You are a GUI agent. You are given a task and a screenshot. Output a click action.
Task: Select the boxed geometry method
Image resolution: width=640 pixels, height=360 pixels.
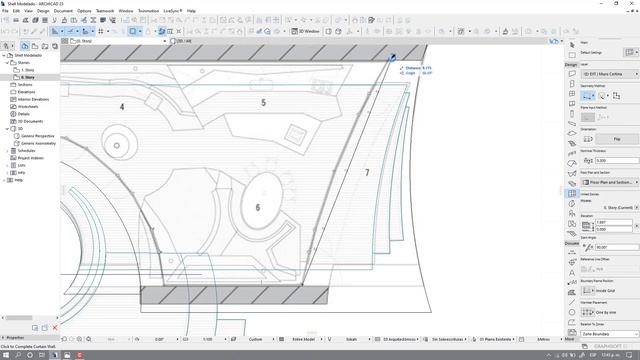click(x=616, y=96)
